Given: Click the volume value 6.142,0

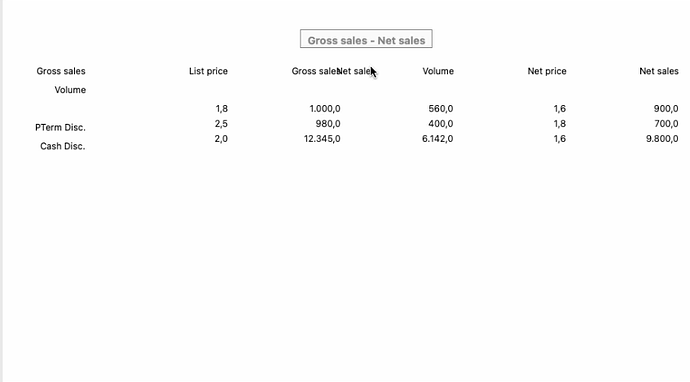Looking at the screenshot, I should (437, 139).
